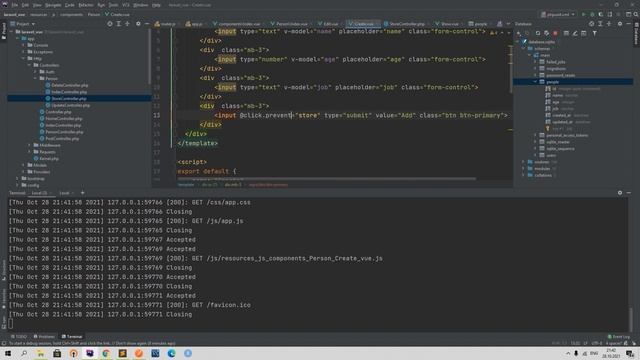Open the Problems tool window button

(x=44, y=337)
